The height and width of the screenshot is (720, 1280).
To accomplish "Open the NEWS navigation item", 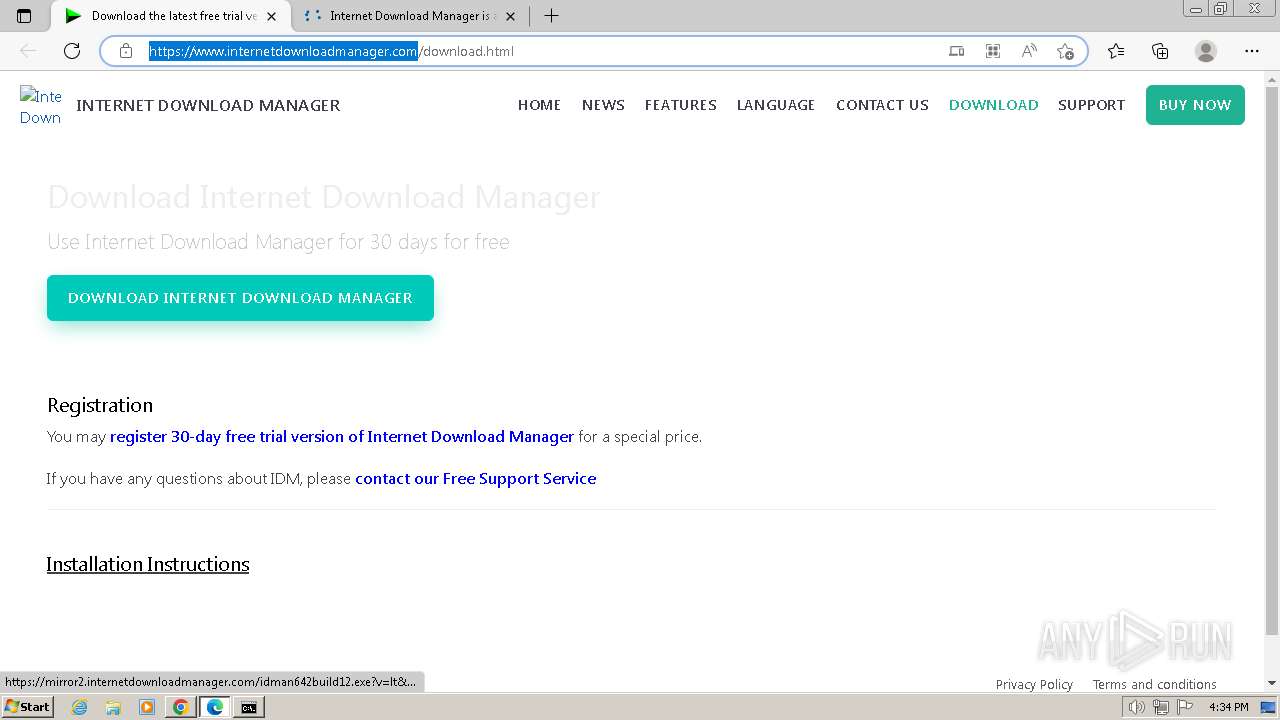I will tap(603, 105).
